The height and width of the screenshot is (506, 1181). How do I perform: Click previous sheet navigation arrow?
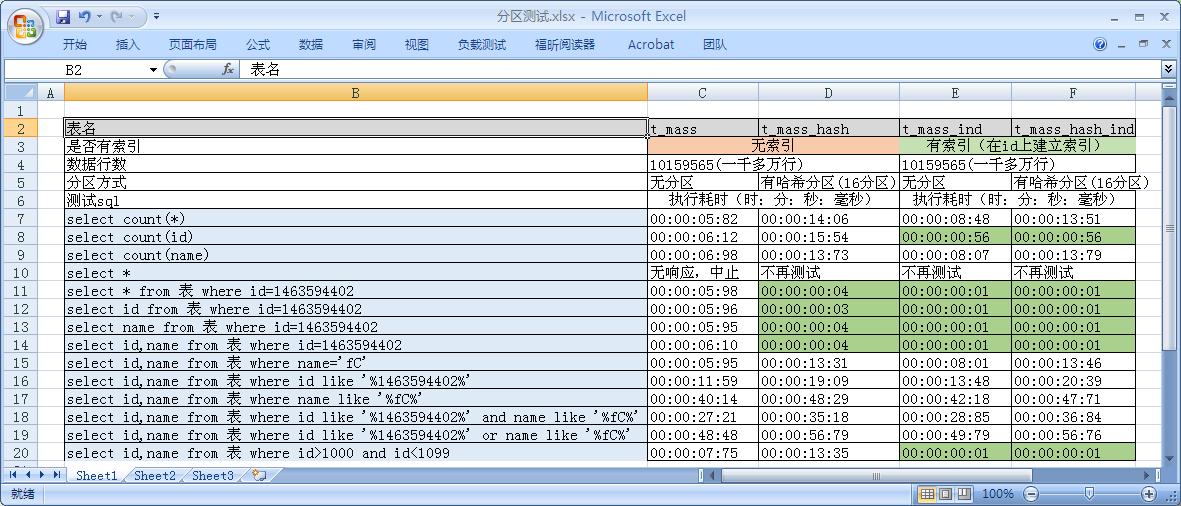[28, 474]
